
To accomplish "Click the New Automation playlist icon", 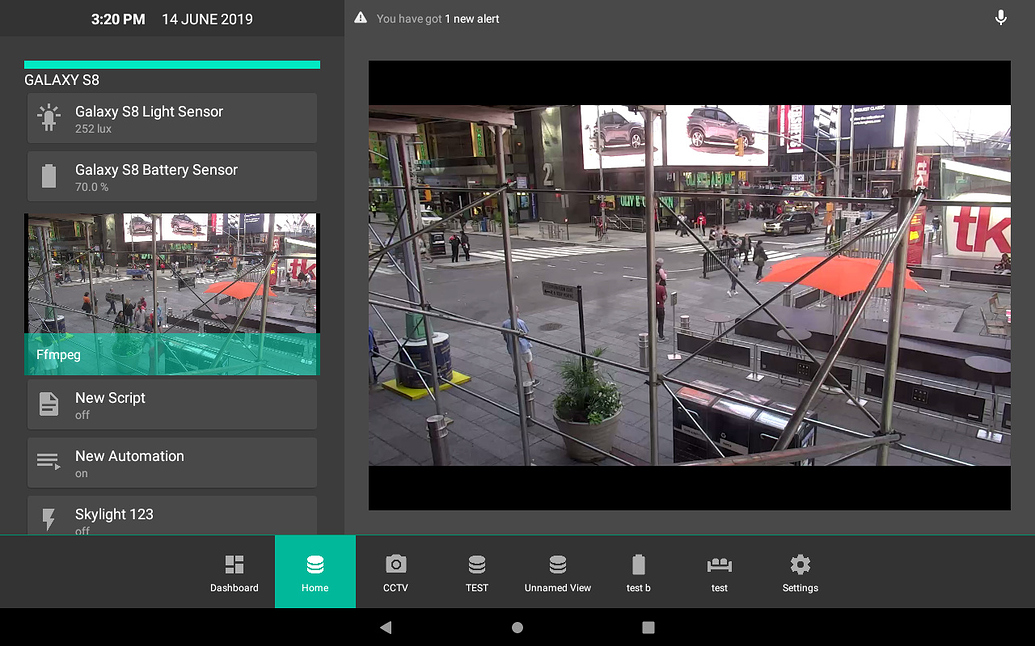I will [x=49, y=462].
